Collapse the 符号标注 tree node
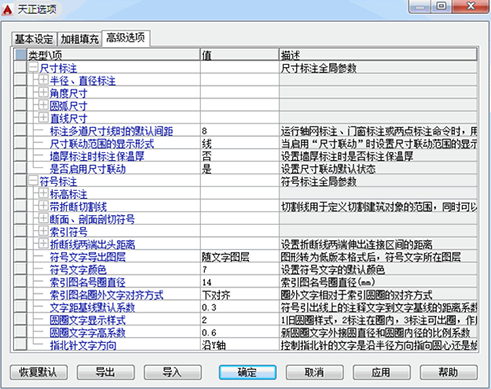491x389 pixels. (33, 181)
